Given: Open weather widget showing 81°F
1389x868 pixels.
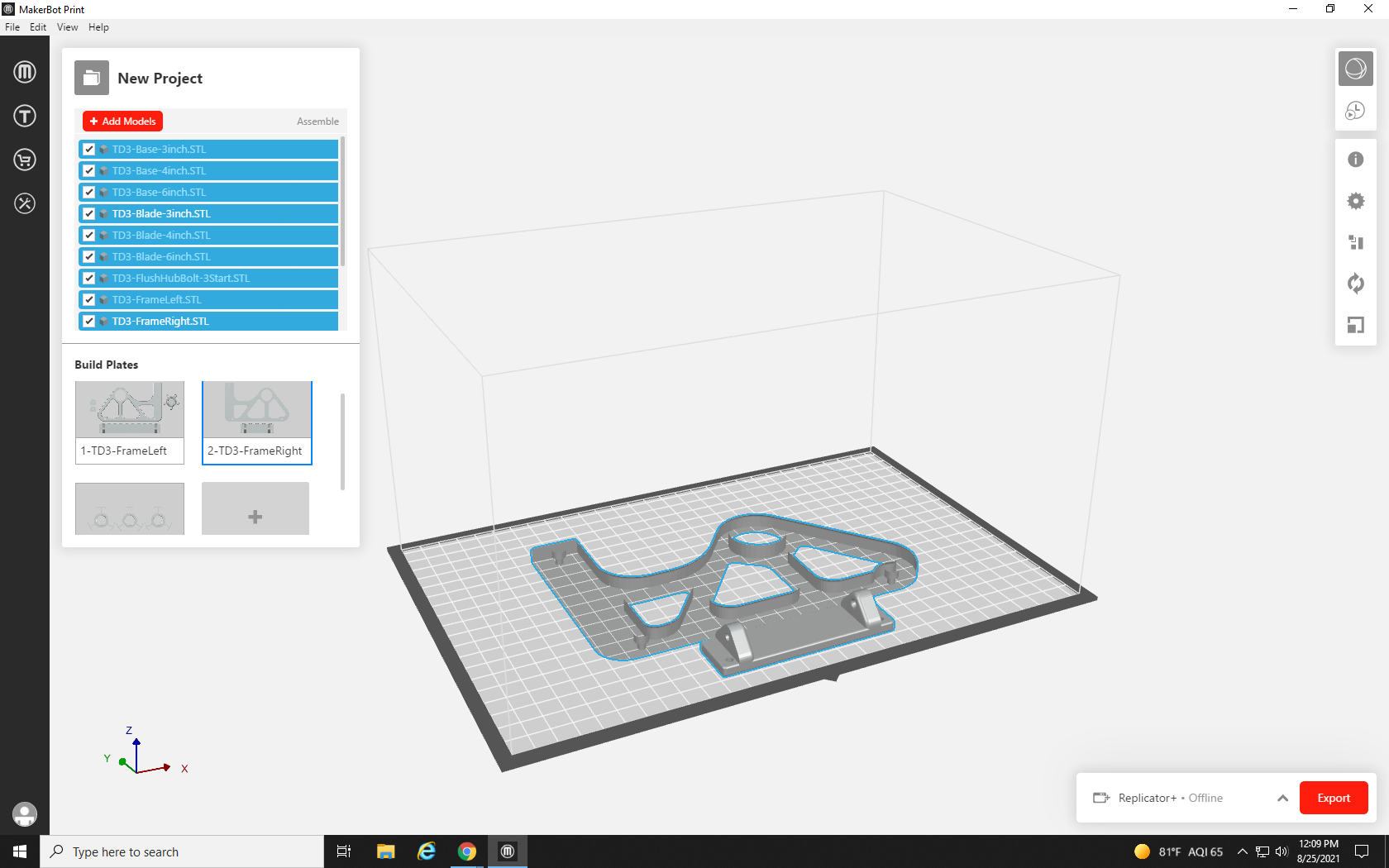Looking at the screenshot, I should click(x=1178, y=851).
